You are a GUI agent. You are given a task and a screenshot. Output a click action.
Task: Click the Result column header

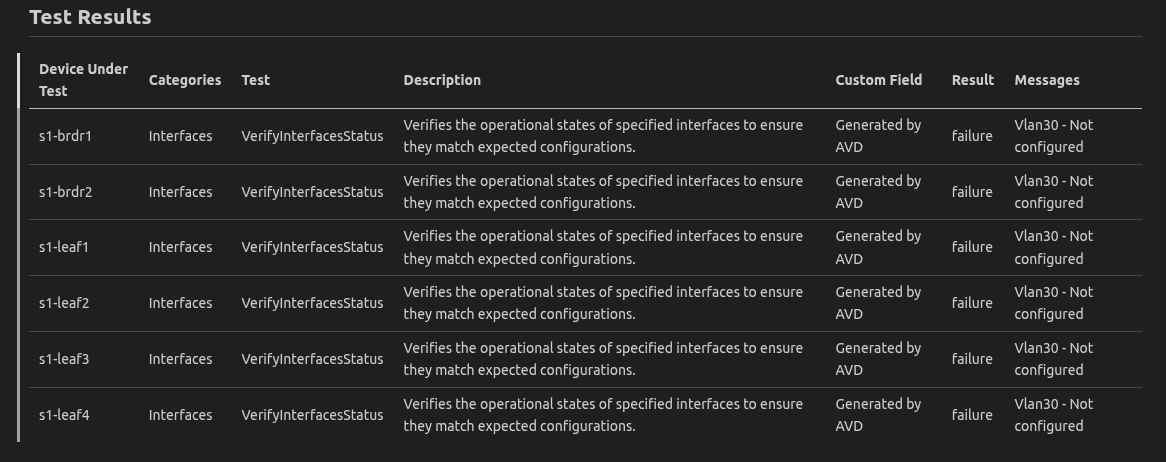pos(973,80)
